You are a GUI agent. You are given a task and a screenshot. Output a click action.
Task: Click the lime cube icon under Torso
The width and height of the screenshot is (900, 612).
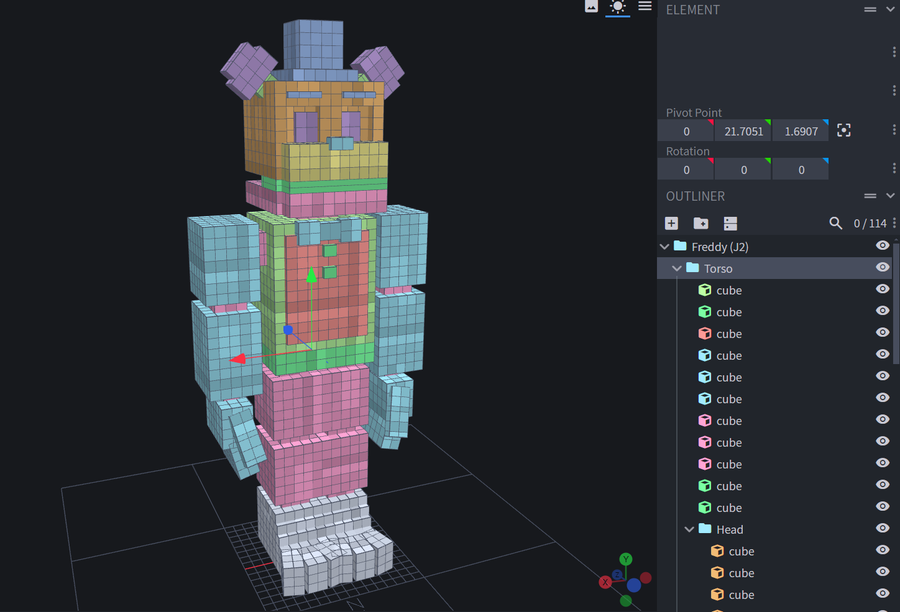point(705,290)
